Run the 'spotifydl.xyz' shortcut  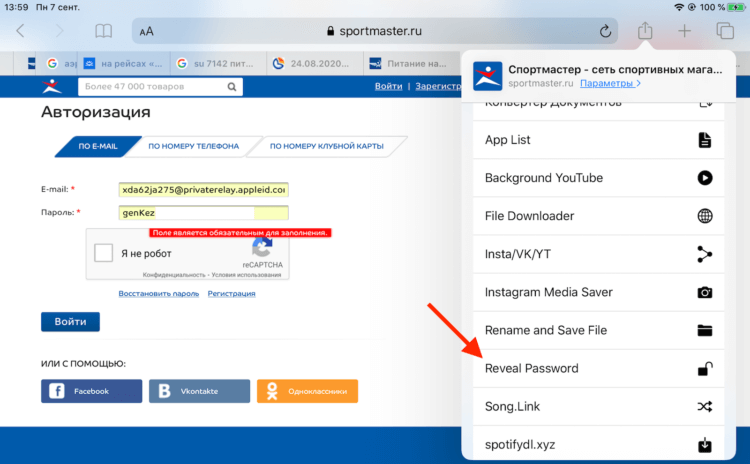(598, 444)
